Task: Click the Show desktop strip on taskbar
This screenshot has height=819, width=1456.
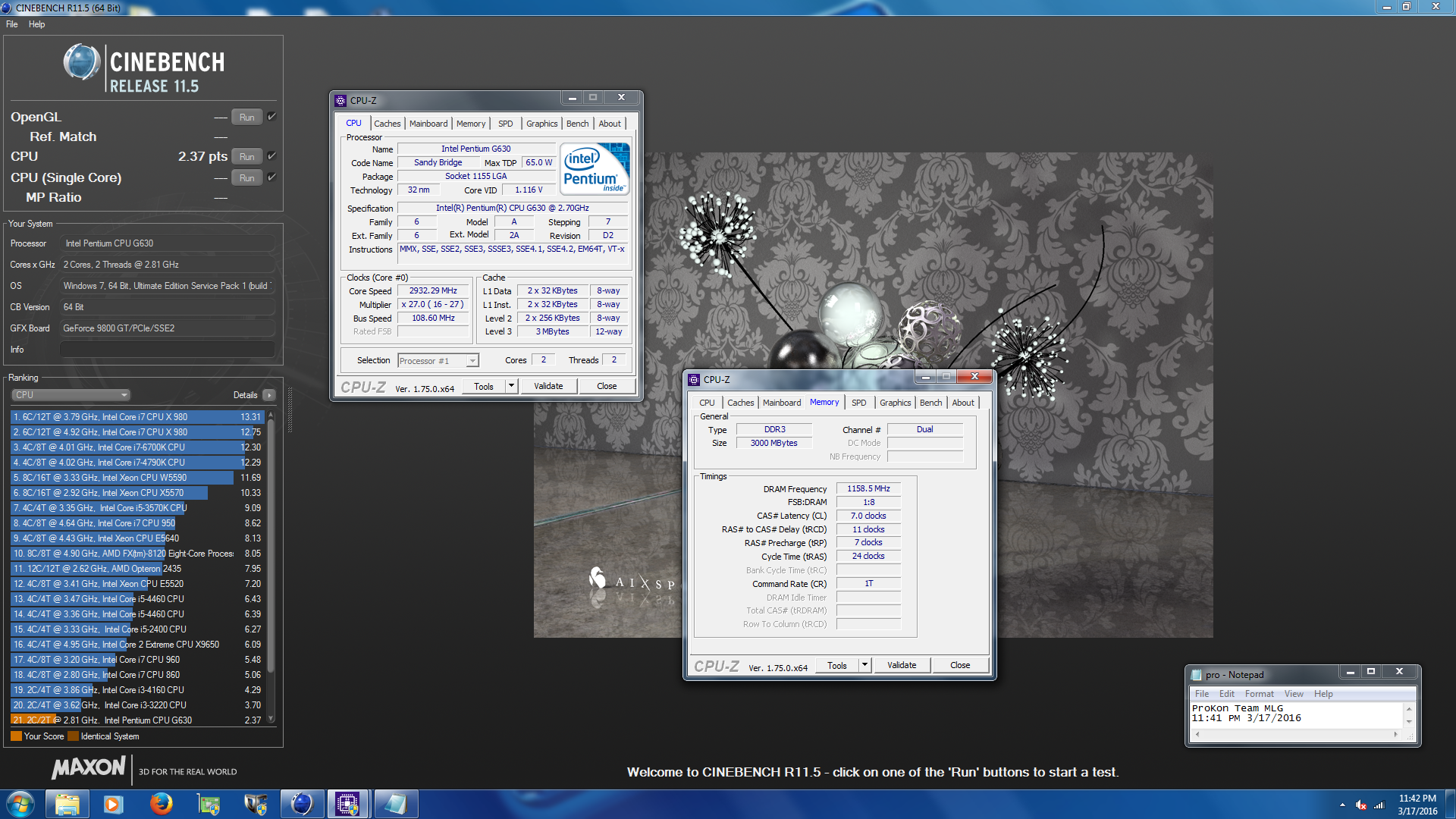Action: (x=1450, y=804)
